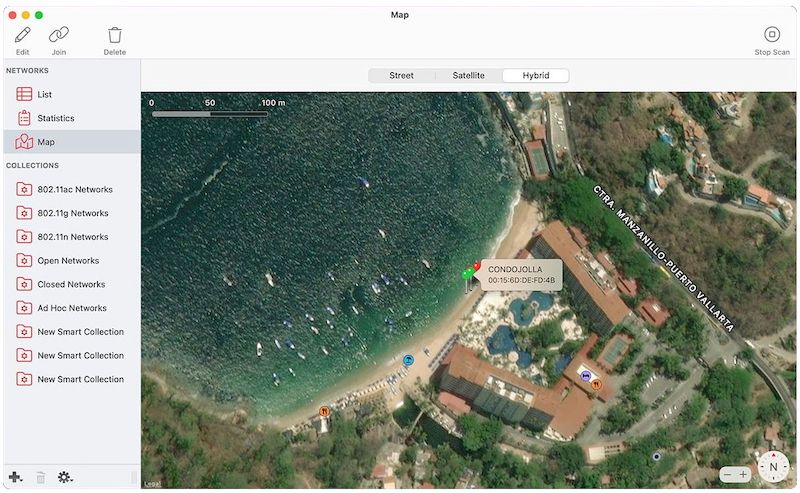Click the Statistics label in sidebar
This screenshot has width=800, height=493.
point(56,118)
